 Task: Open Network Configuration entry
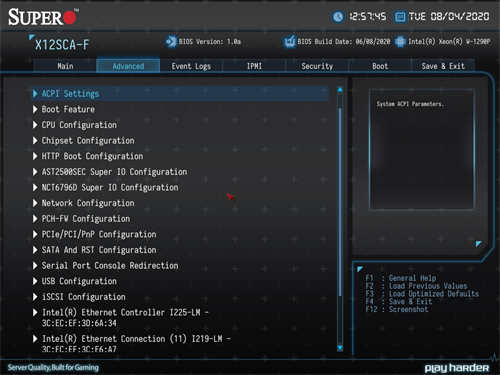point(180,203)
